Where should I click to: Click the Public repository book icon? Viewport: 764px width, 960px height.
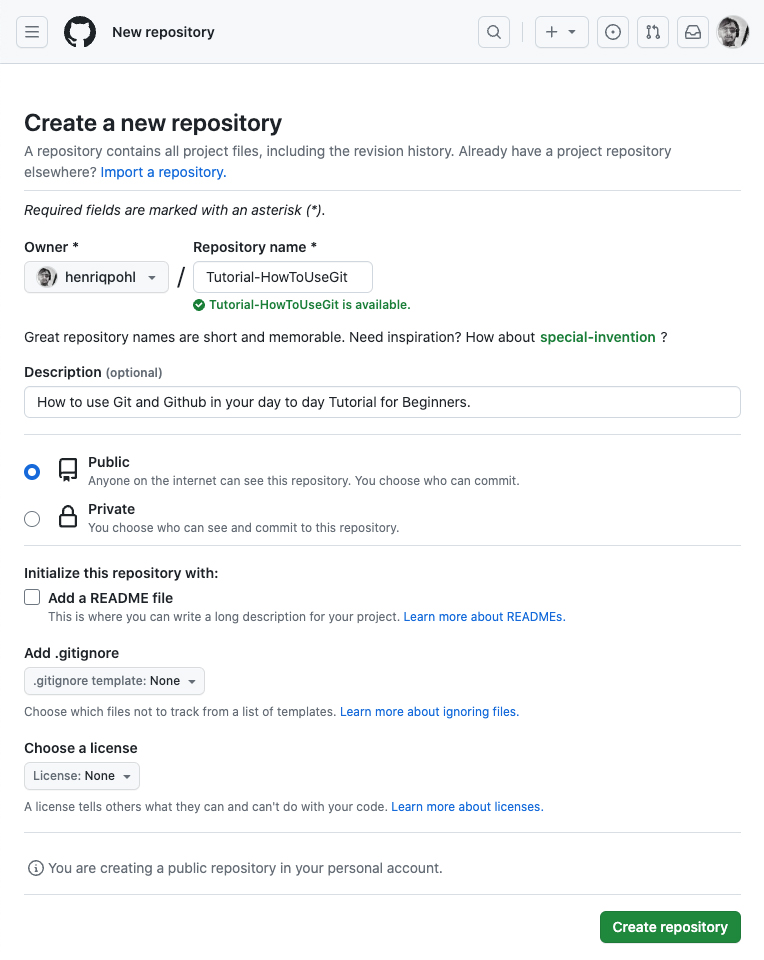(x=68, y=470)
